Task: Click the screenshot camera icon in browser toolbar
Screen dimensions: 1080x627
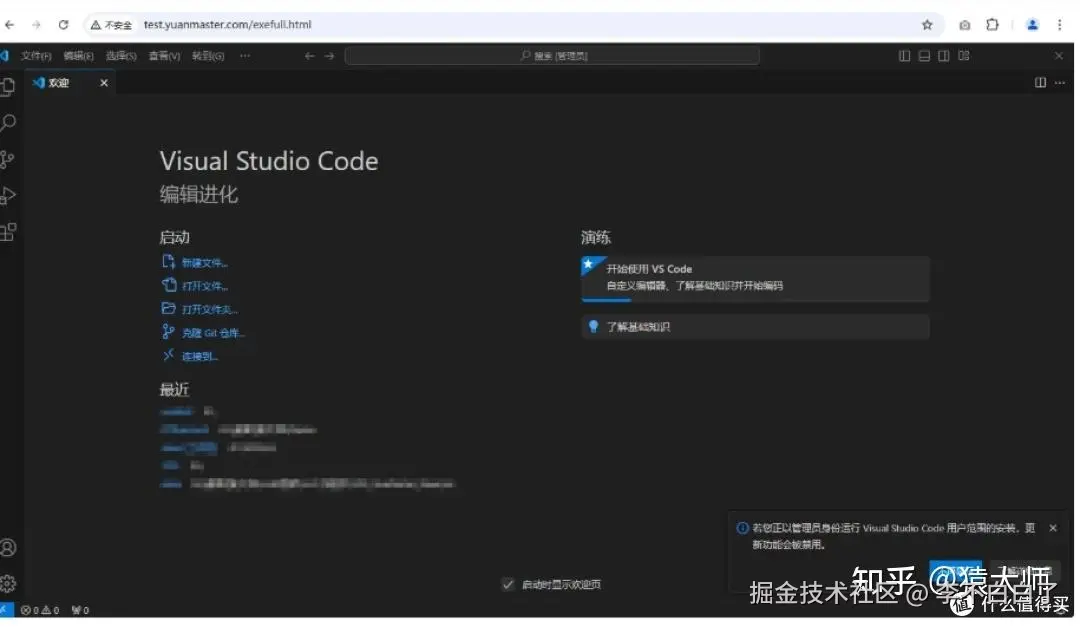Action: [965, 25]
